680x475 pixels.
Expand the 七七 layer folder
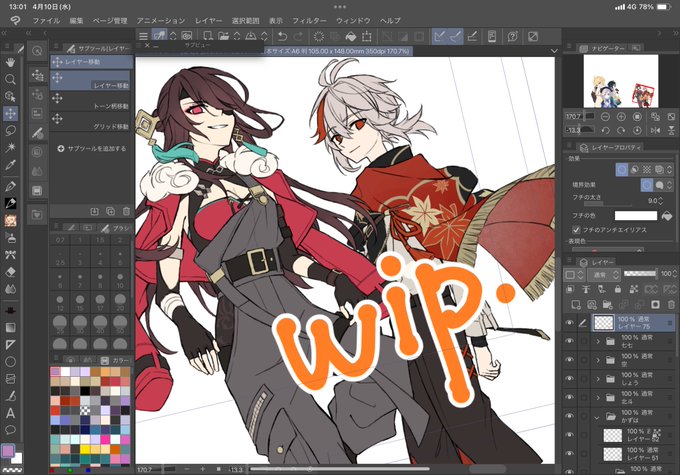click(x=598, y=341)
